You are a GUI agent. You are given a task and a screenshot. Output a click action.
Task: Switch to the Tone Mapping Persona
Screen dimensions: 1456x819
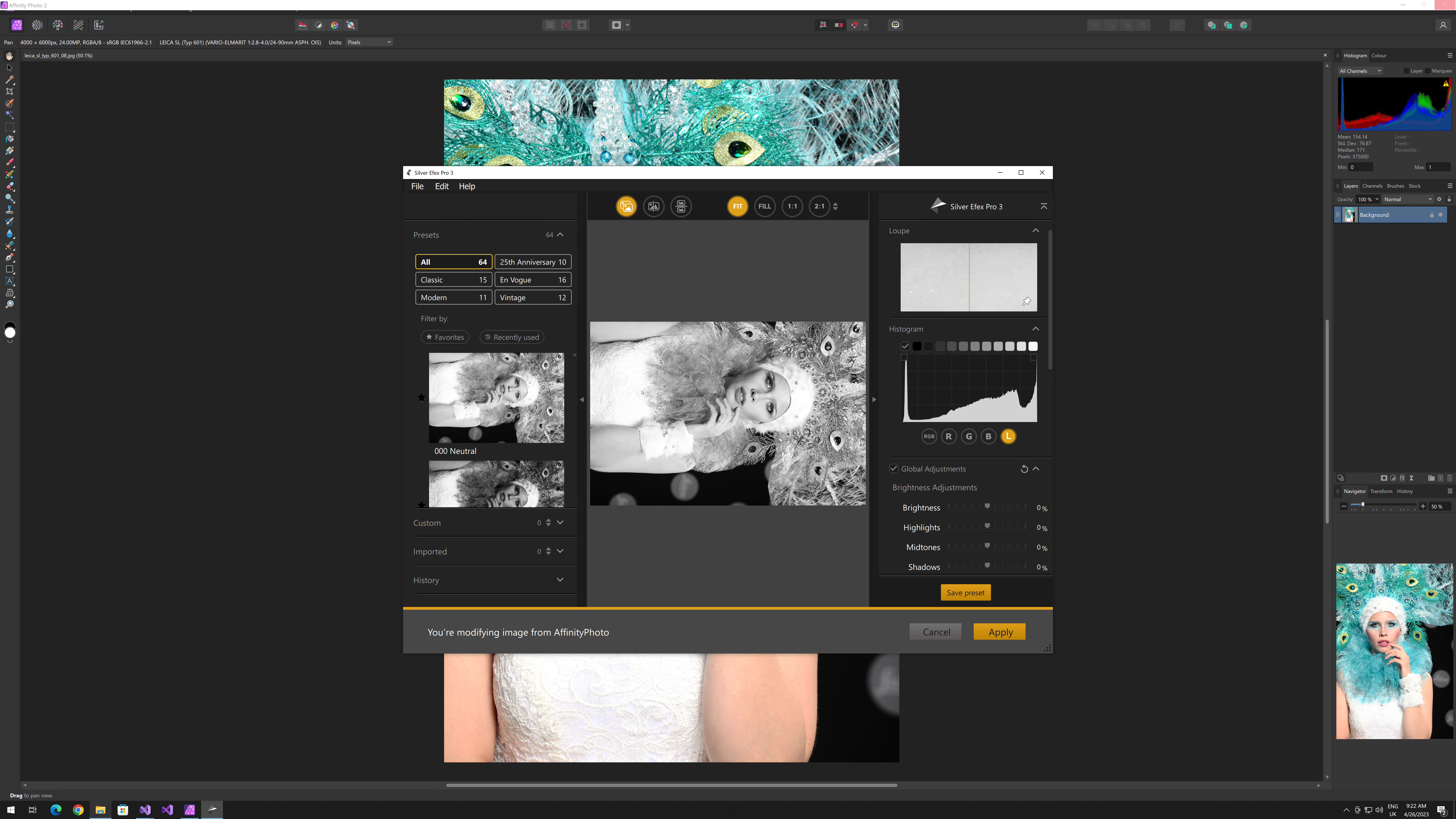[x=78, y=25]
